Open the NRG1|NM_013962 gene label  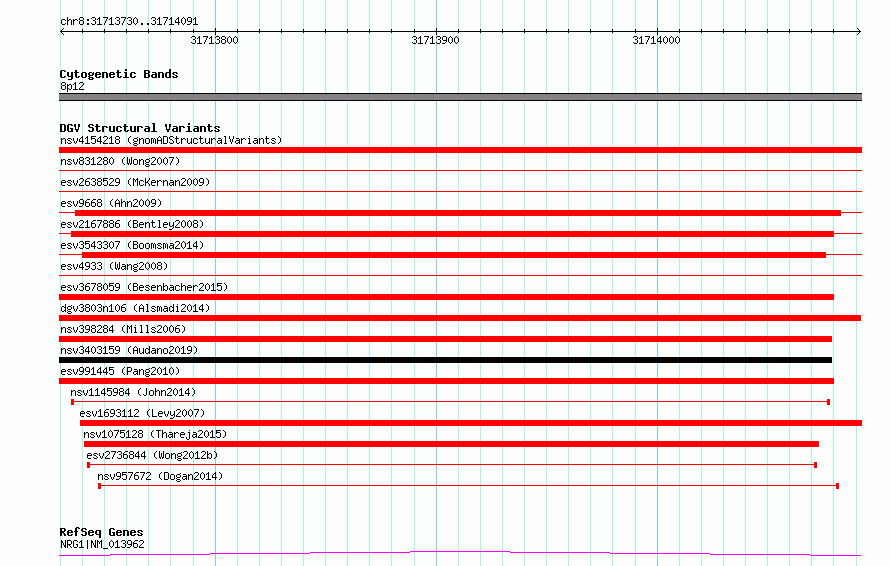pyautogui.click(x=102, y=544)
